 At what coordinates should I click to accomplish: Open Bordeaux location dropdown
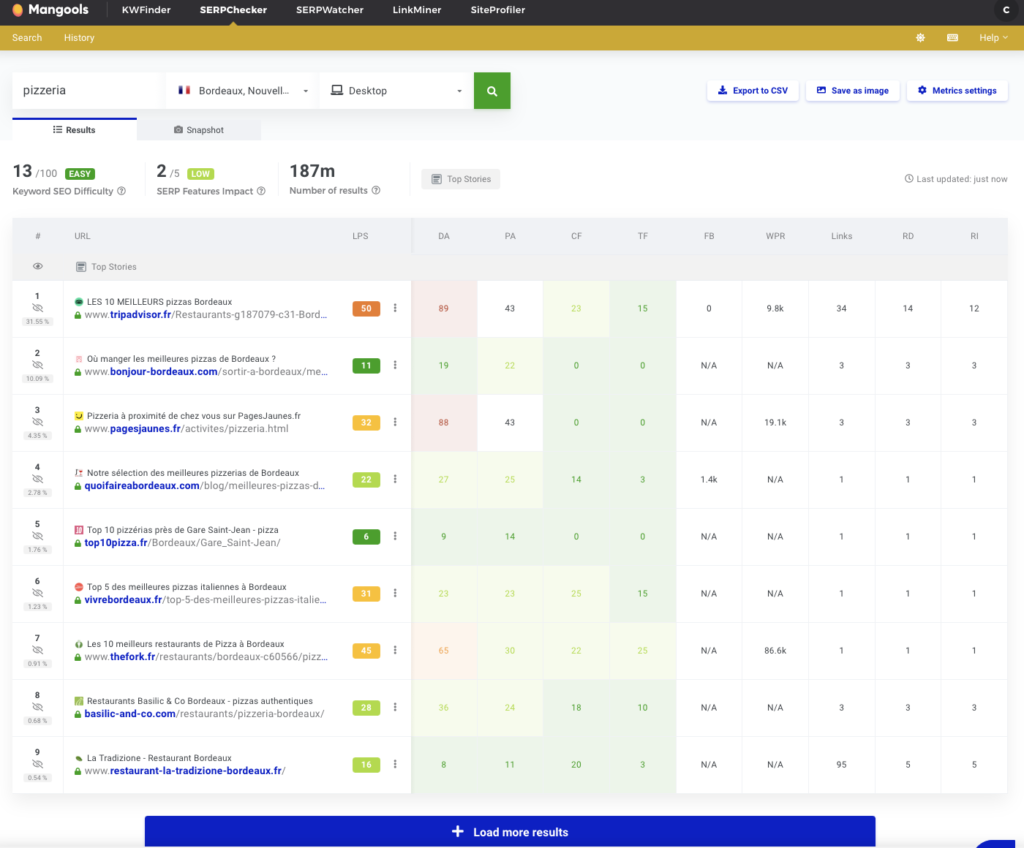(x=243, y=91)
